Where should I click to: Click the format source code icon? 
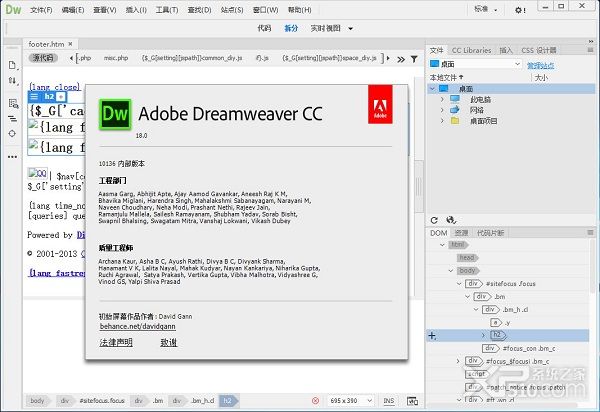13,119
